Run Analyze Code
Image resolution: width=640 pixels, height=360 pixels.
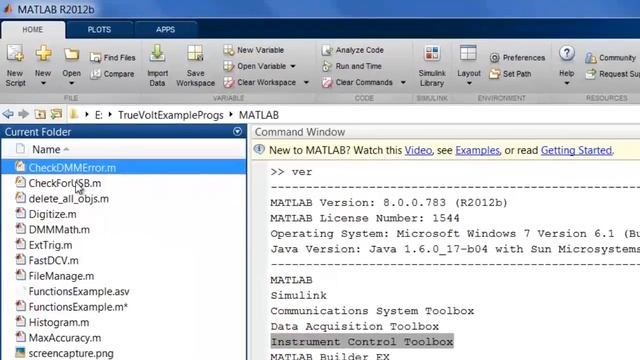[x=353, y=50]
